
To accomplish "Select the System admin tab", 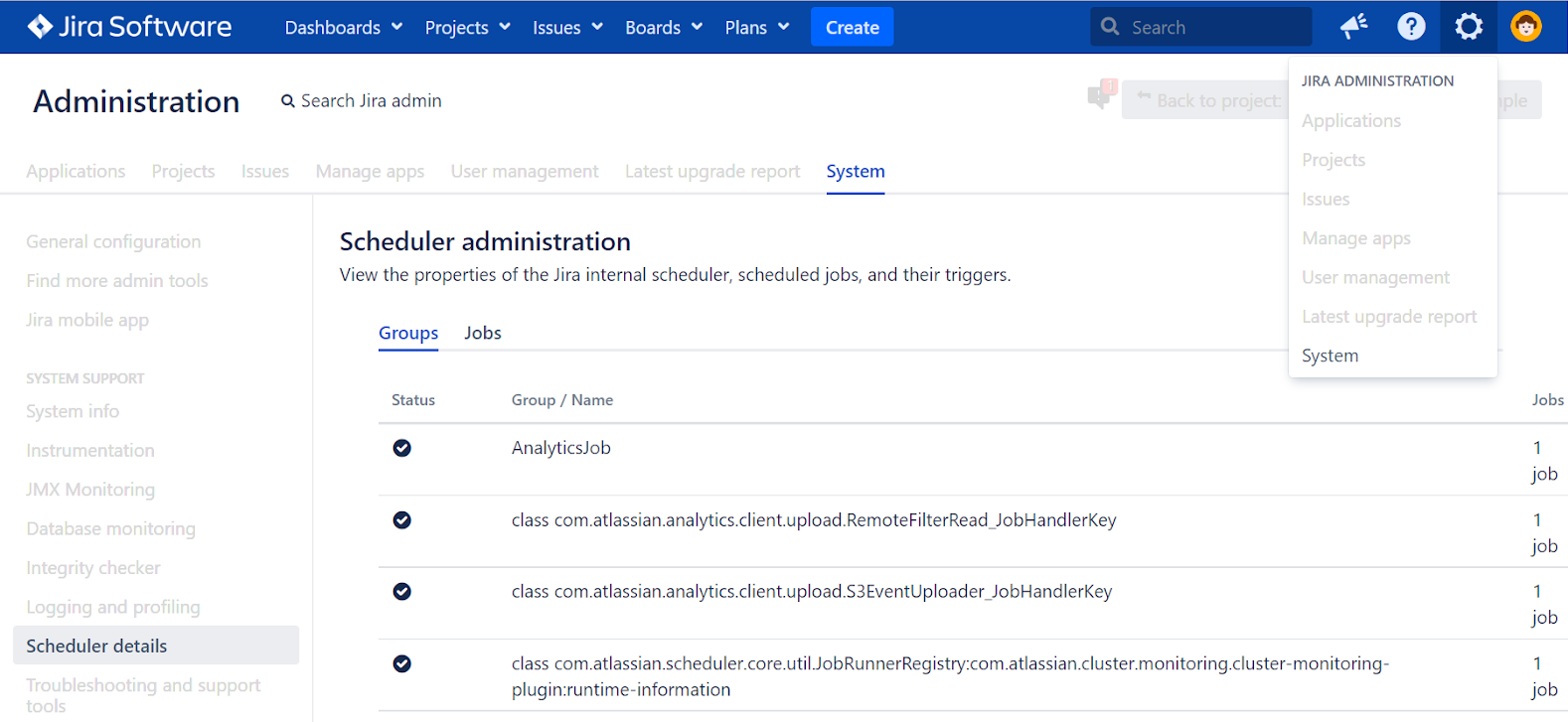I will [856, 171].
